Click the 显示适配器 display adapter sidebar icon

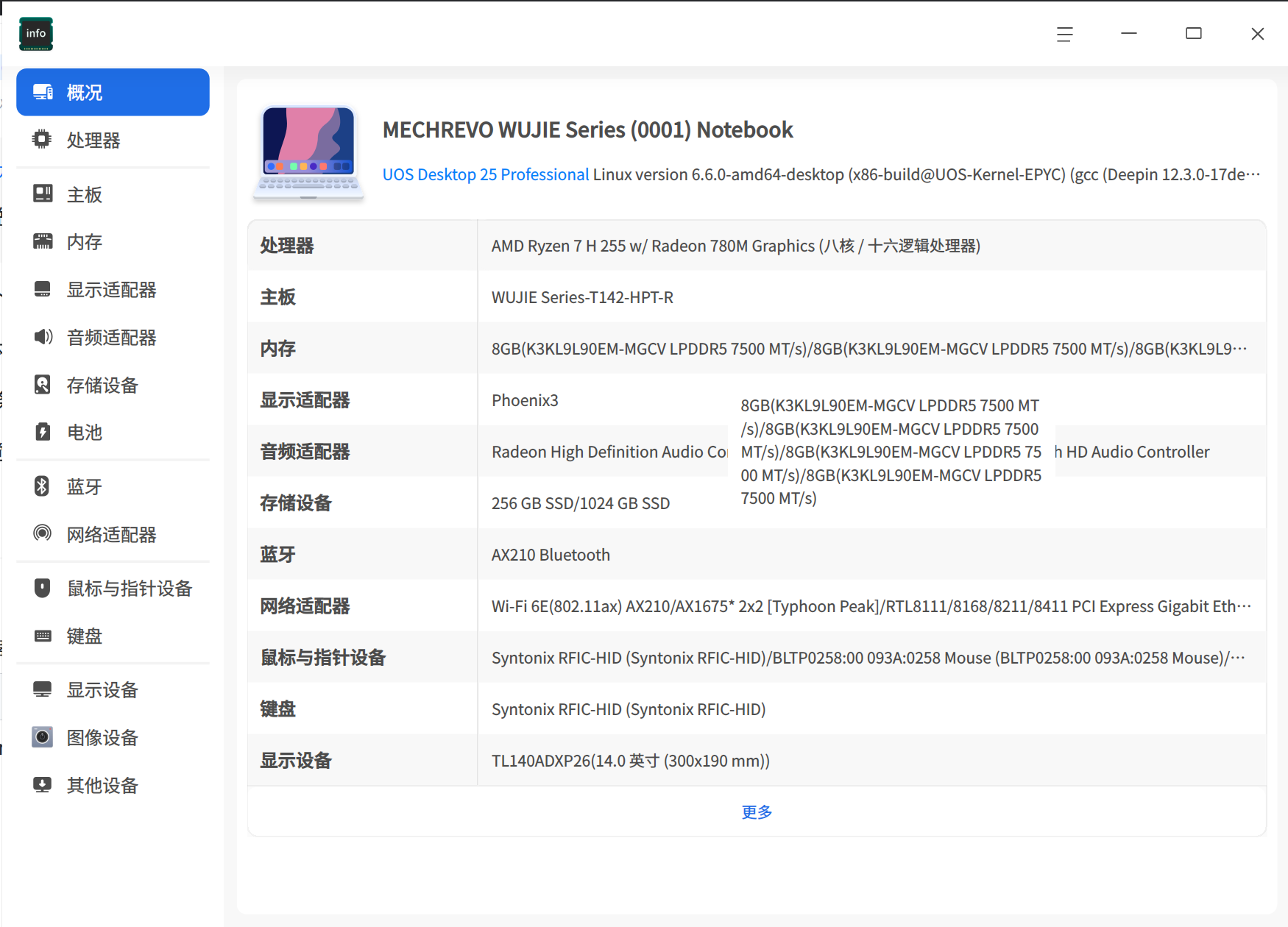point(43,289)
